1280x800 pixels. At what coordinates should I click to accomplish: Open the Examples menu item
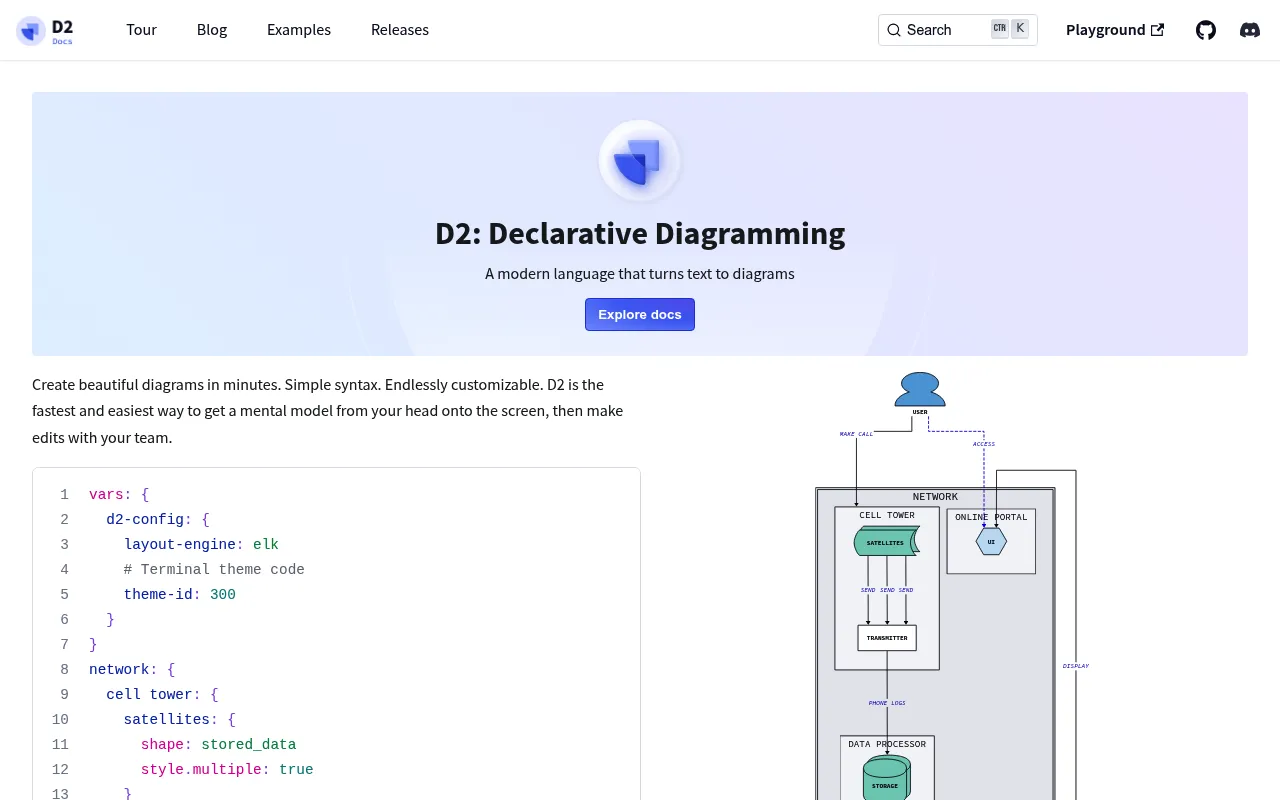[299, 30]
